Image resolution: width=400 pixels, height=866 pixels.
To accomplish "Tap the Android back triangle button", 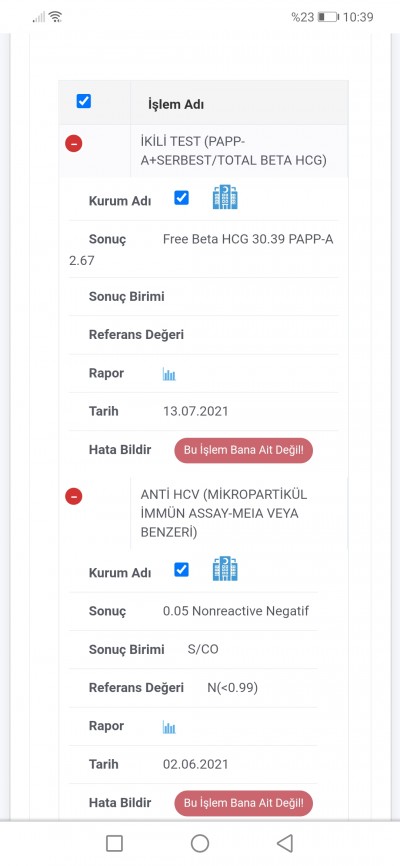I will pyautogui.click(x=285, y=843).
